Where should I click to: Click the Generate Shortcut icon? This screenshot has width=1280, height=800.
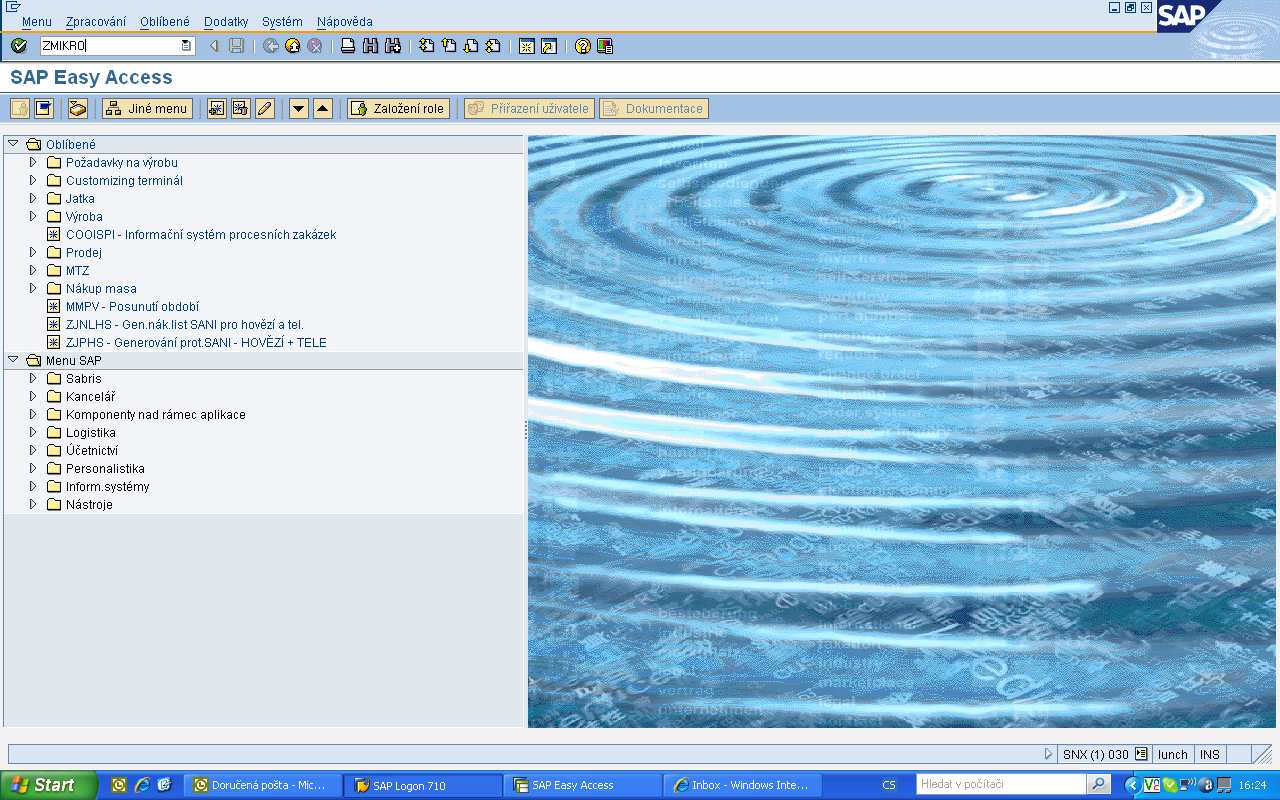tap(549, 46)
